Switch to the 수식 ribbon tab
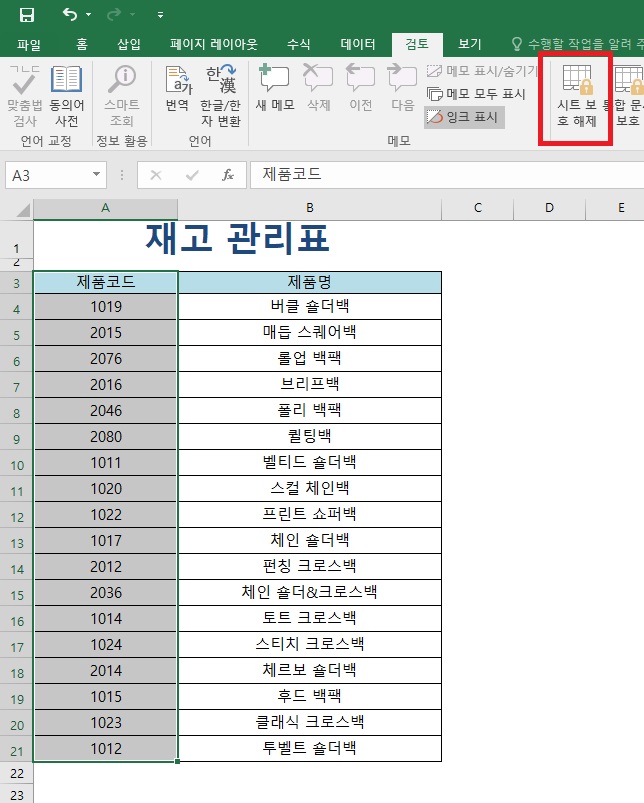Image resolution: width=644 pixels, height=803 pixels. pyautogui.click(x=298, y=44)
